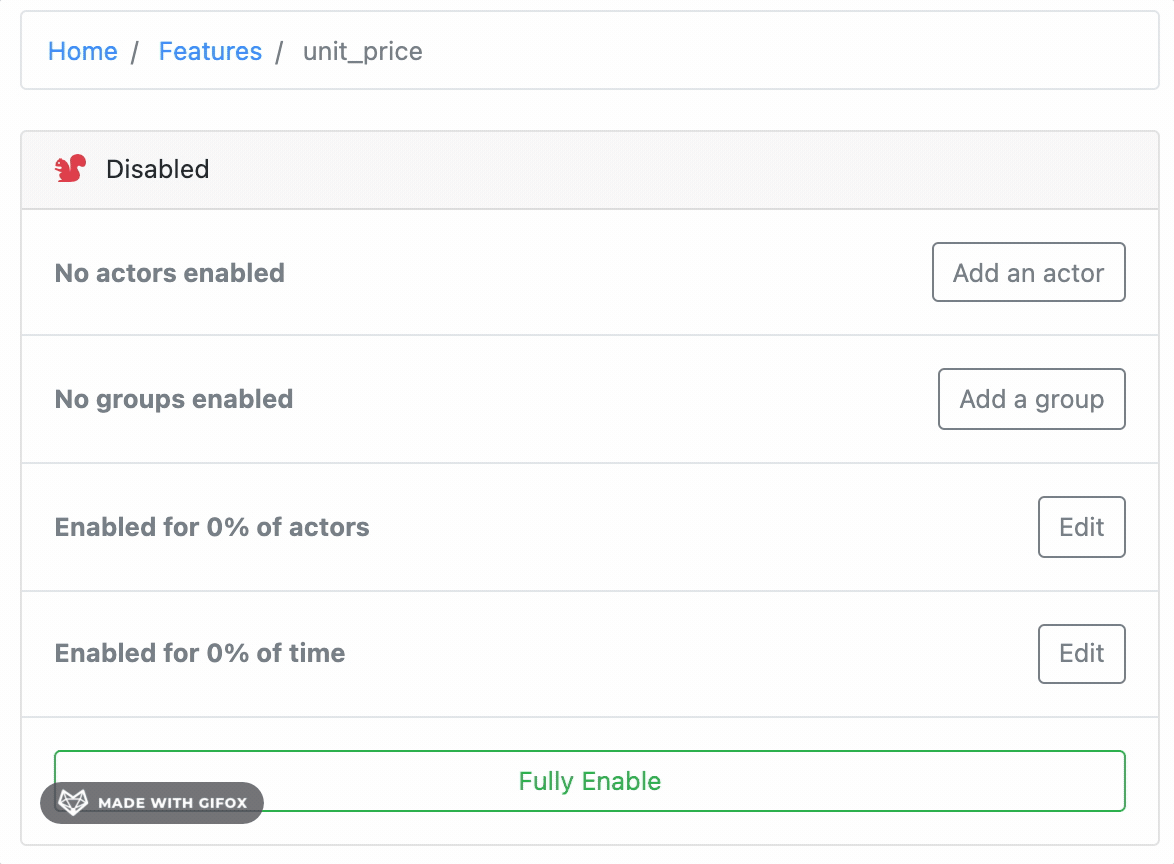Go to the Home breadcrumb link
This screenshot has width=1174, height=864.
click(82, 51)
